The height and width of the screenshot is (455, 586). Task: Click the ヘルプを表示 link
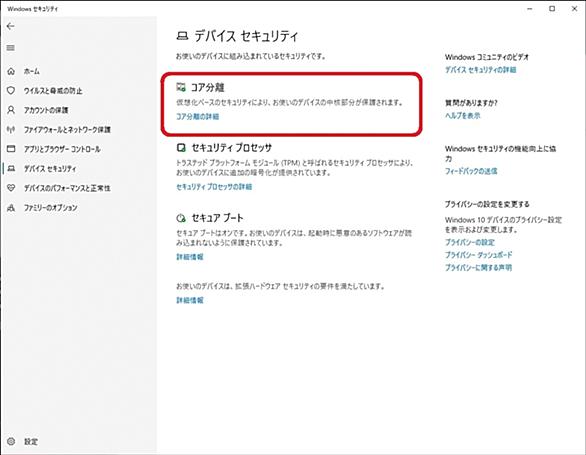tap(463, 116)
